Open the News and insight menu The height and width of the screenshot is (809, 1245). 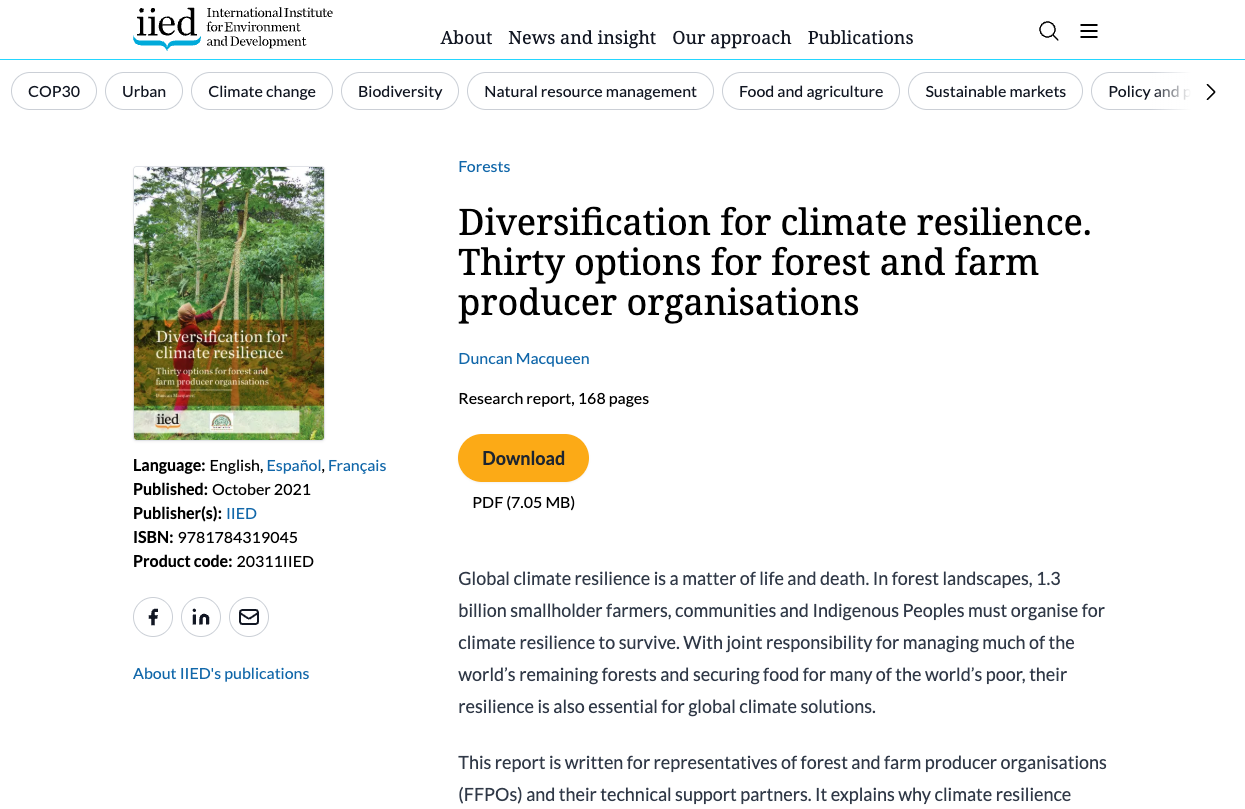pos(582,38)
